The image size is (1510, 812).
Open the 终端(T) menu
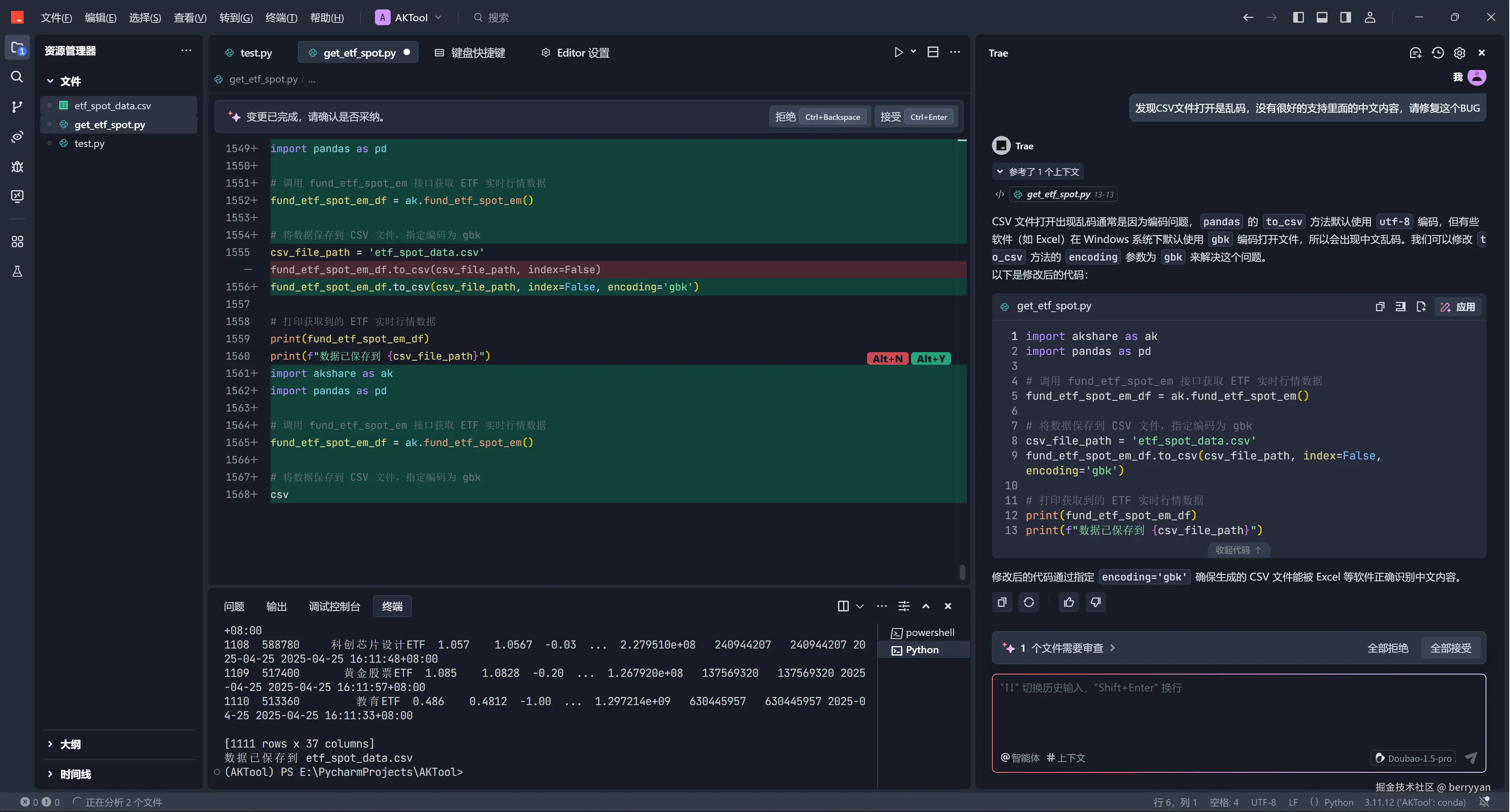click(x=281, y=18)
